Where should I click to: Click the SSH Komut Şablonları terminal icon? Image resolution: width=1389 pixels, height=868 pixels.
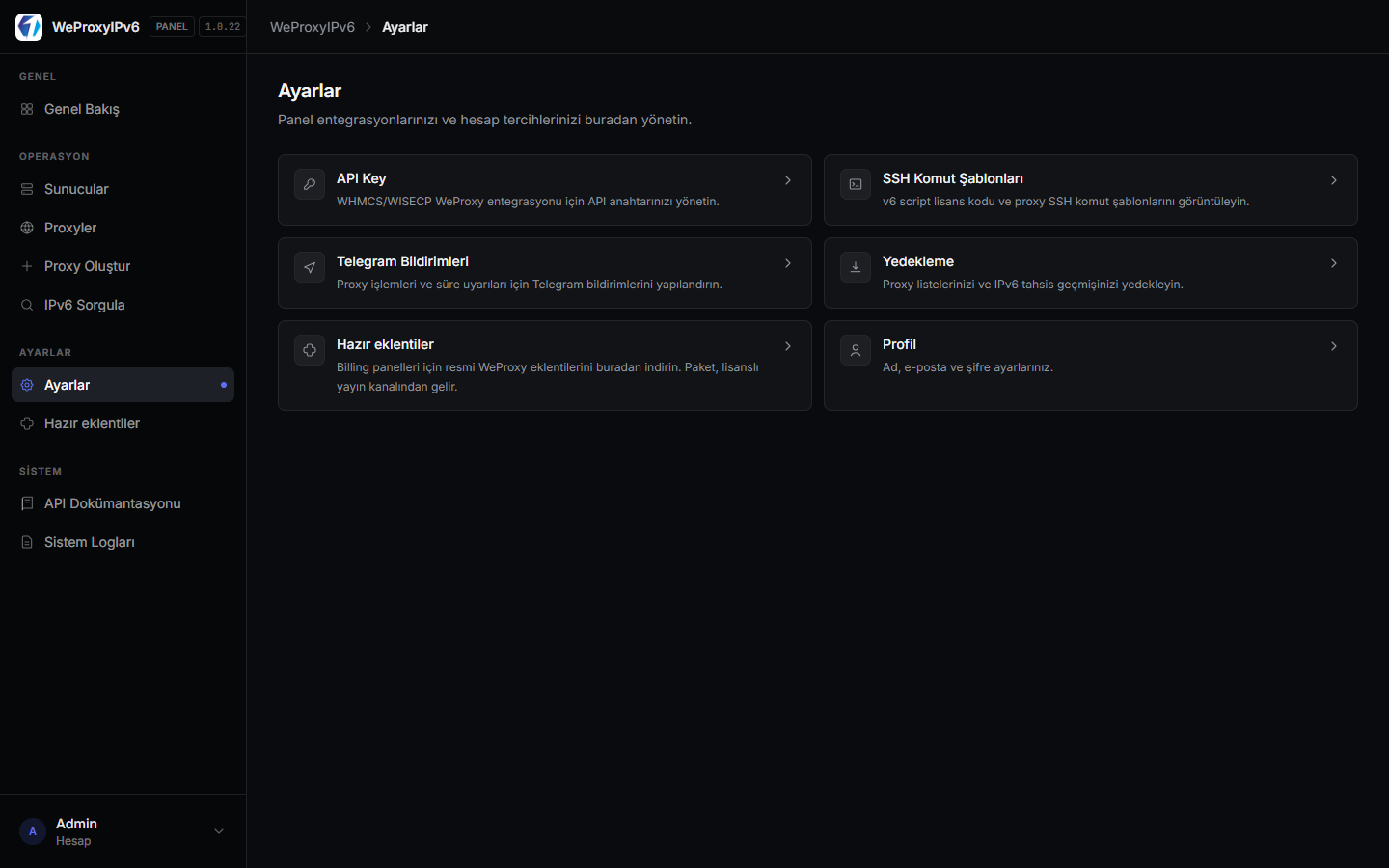coord(856,184)
